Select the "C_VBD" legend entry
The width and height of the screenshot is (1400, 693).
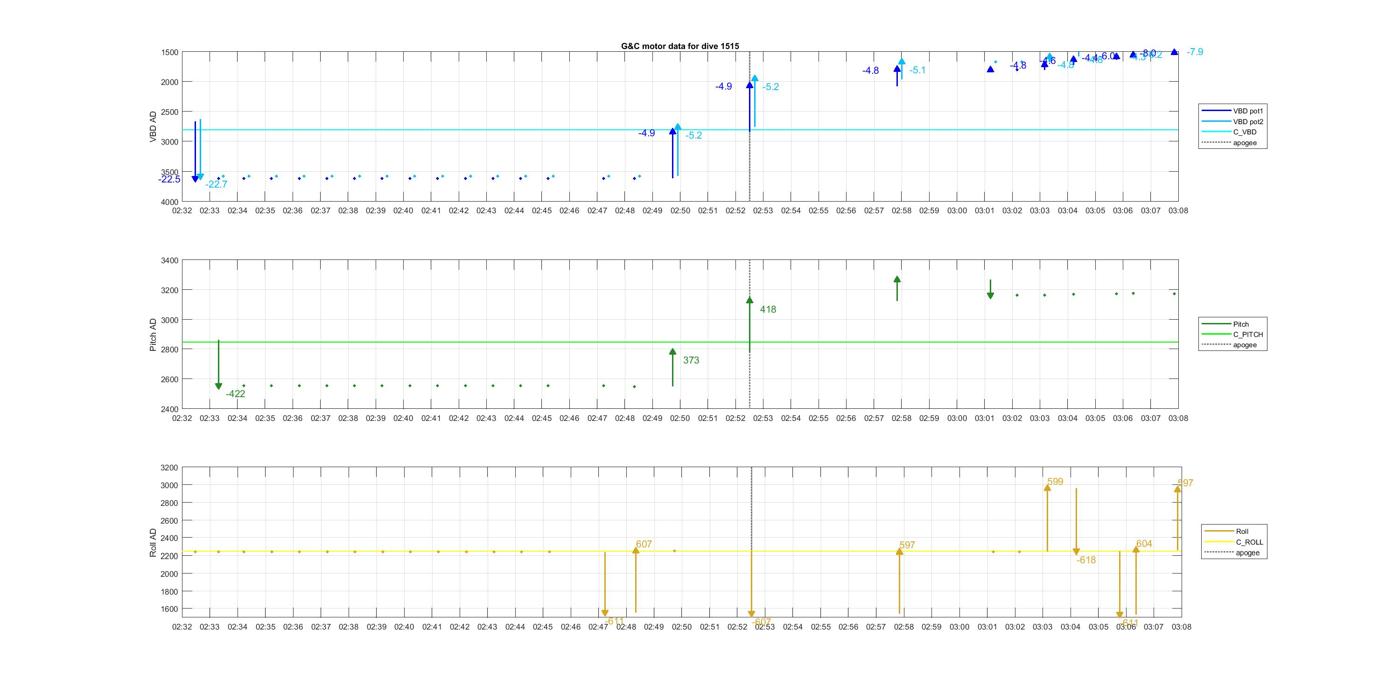click(x=1230, y=132)
